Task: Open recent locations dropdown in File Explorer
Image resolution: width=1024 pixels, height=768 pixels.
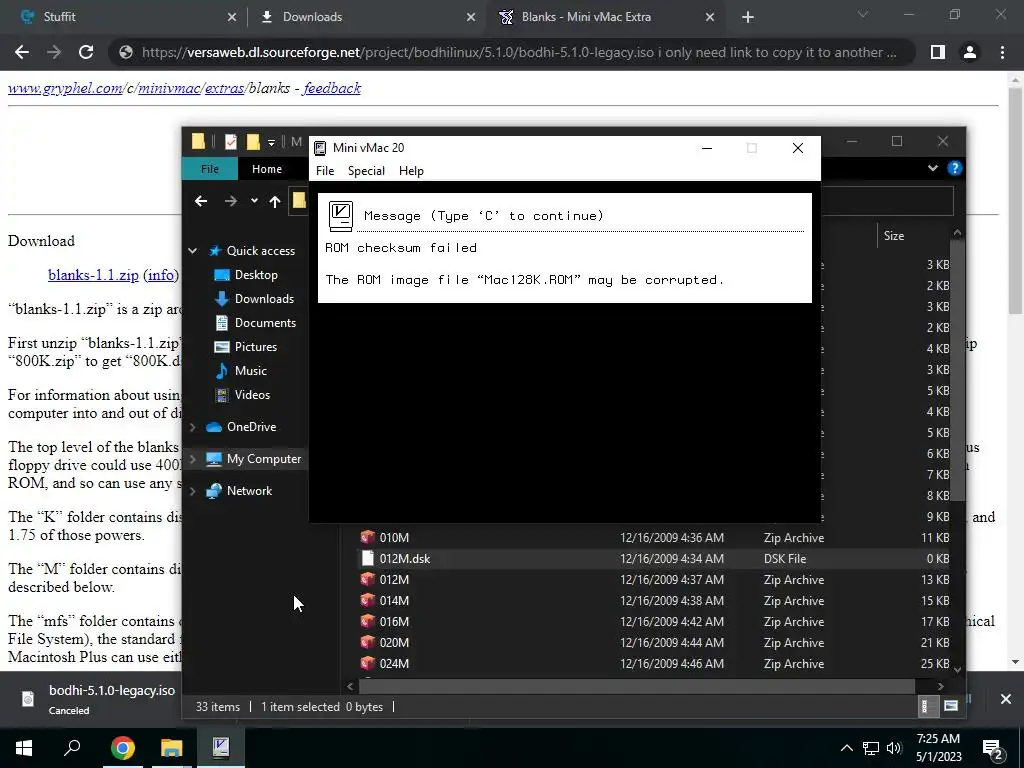Action: [254, 201]
